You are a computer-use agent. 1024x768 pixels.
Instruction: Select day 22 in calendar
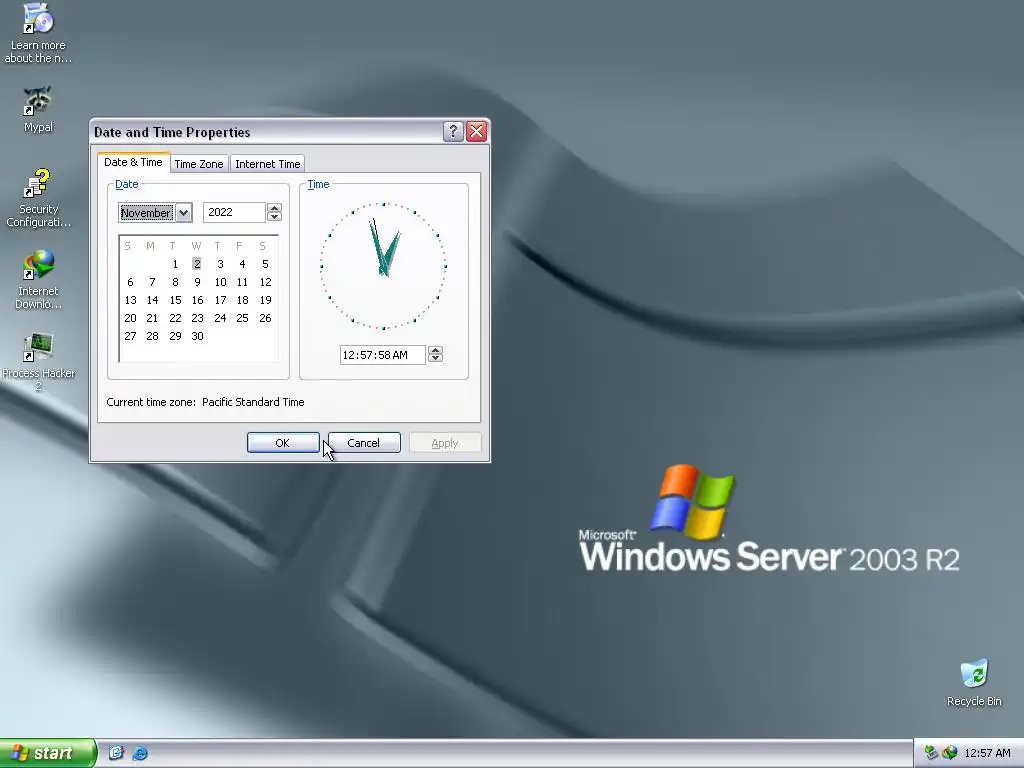click(175, 318)
